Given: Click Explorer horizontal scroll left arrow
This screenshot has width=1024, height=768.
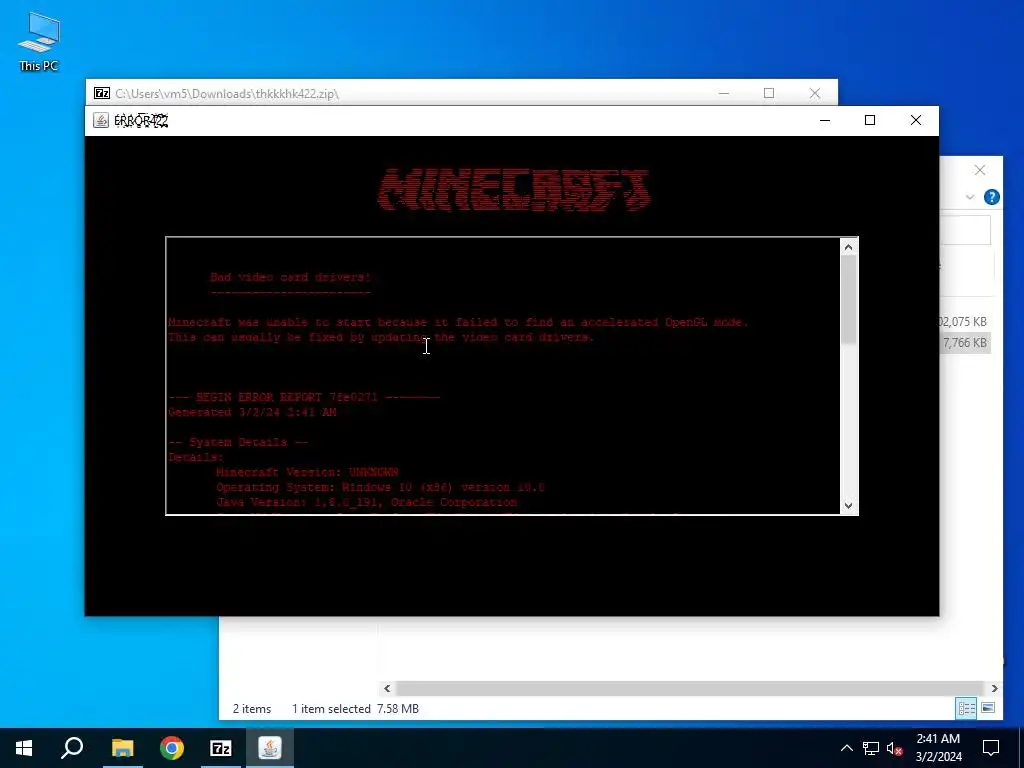Looking at the screenshot, I should click(387, 688).
